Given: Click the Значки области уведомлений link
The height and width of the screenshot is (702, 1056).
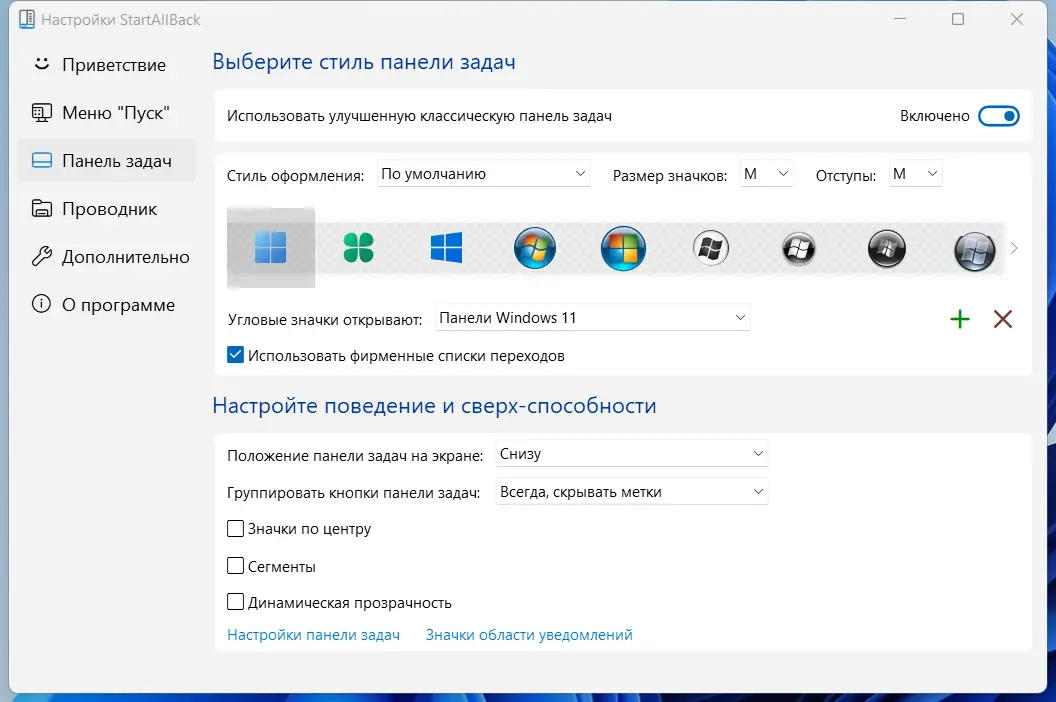Looking at the screenshot, I should pyautogui.click(x=528, y=634).
